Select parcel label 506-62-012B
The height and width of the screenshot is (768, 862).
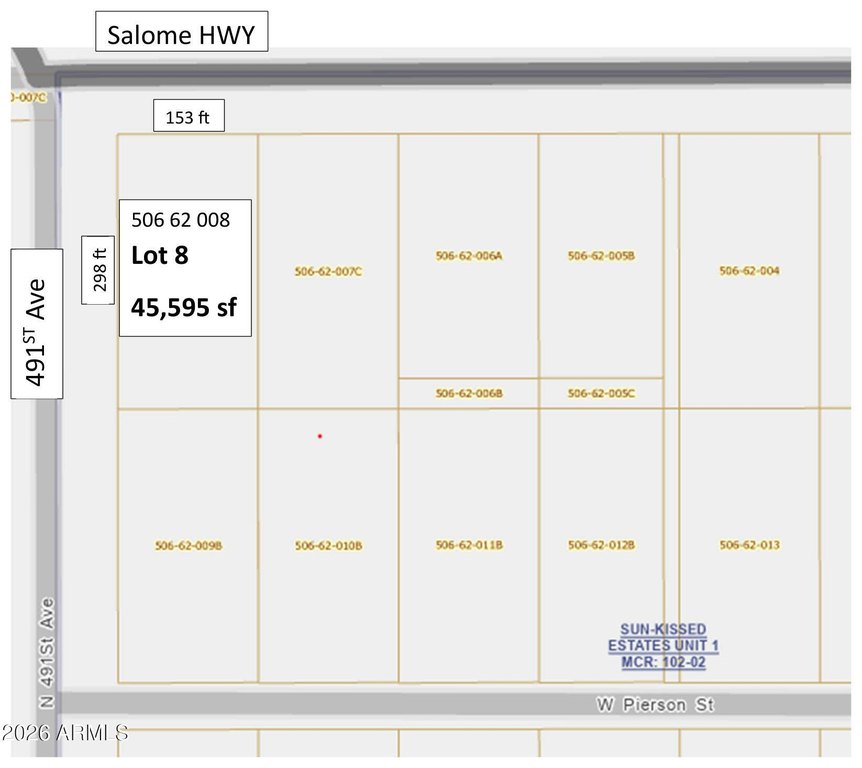[601, 545]
